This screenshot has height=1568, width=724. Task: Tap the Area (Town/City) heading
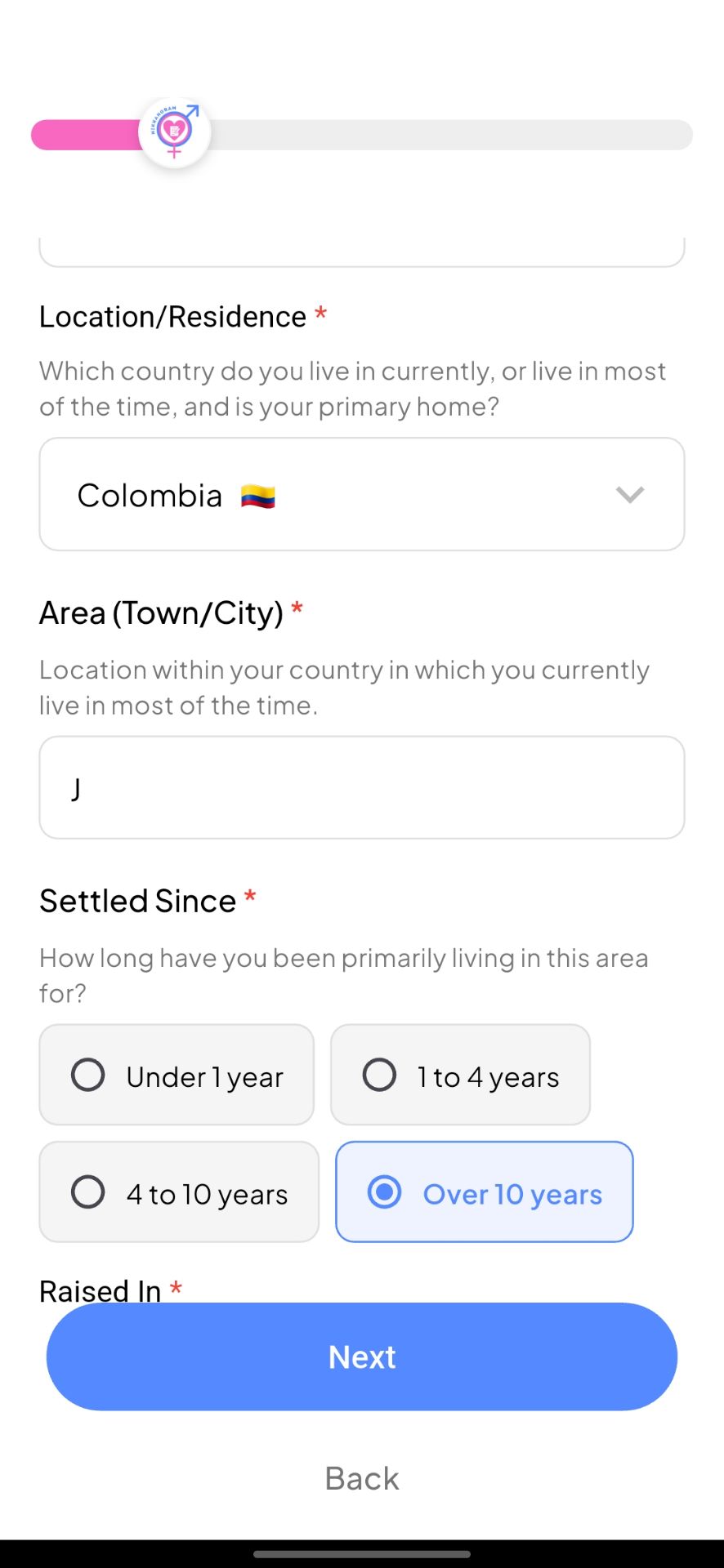pyautogui.click(x=162, y=612)
